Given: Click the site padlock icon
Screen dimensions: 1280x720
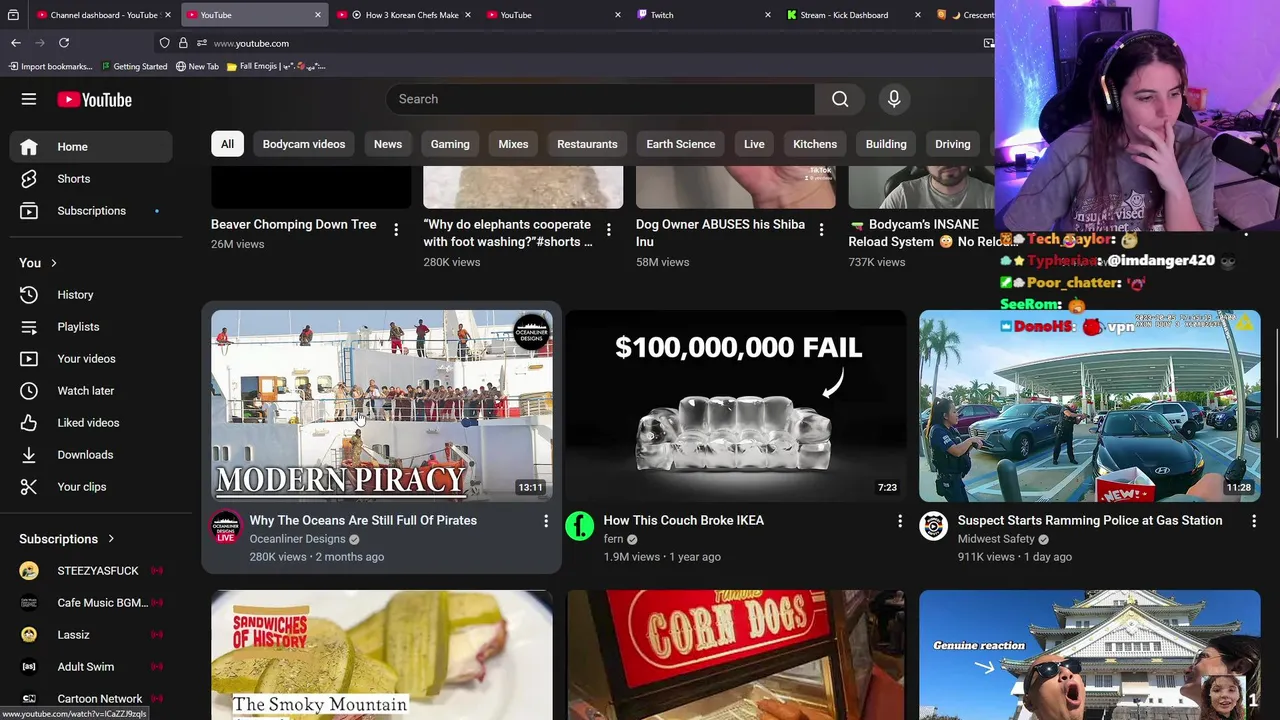Looking at the screenshot, I should 183,43.
